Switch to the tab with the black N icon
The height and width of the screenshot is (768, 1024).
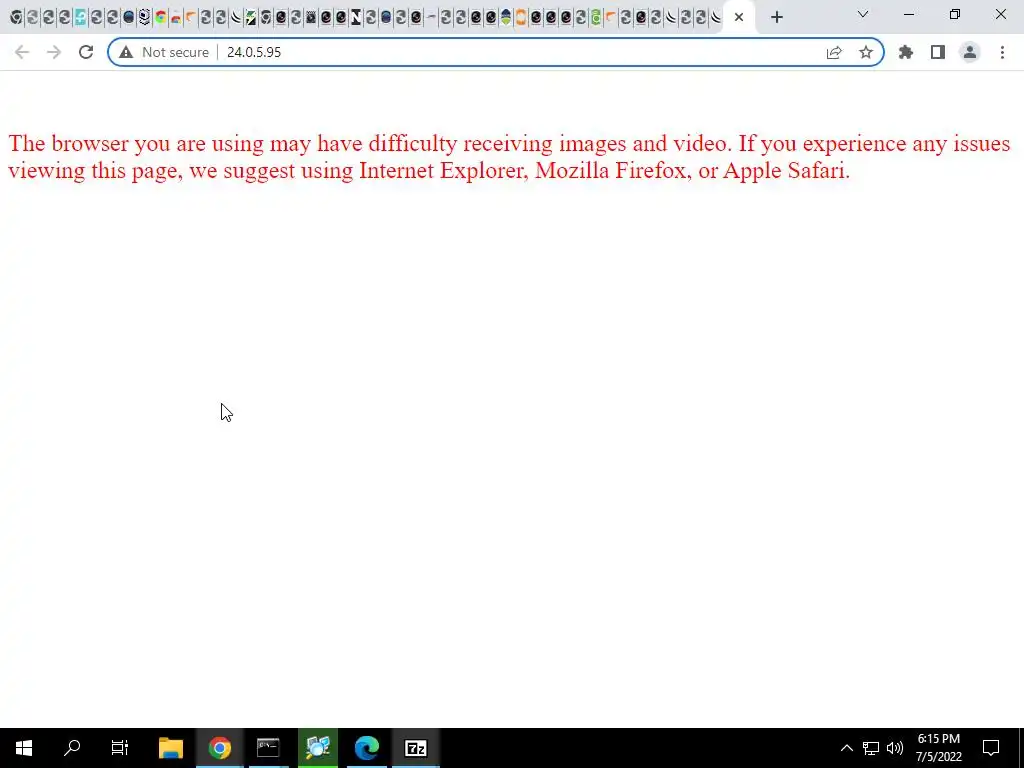point(356,18)
